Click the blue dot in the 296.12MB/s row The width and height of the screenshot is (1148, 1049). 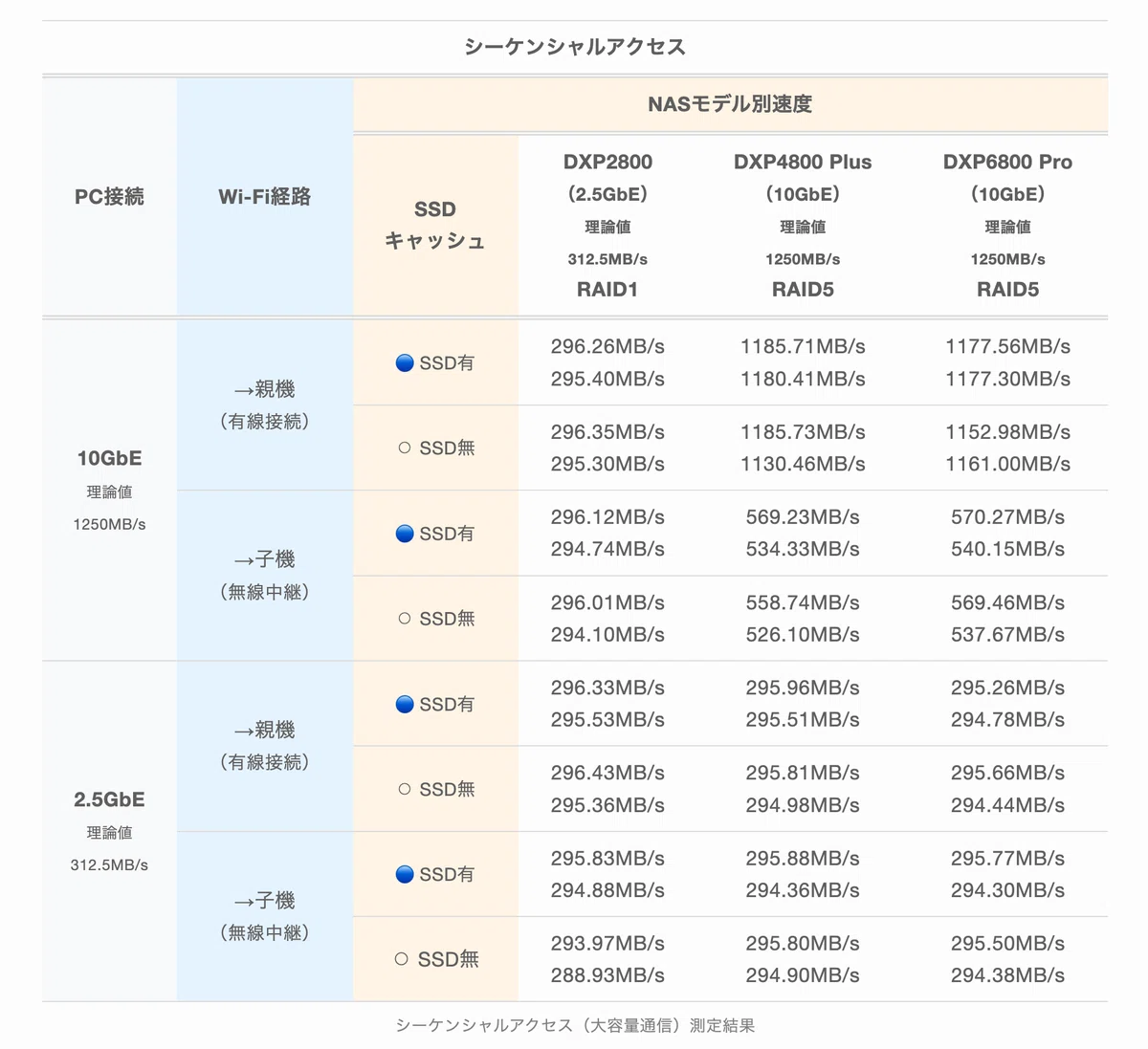[x=405, y=534]
